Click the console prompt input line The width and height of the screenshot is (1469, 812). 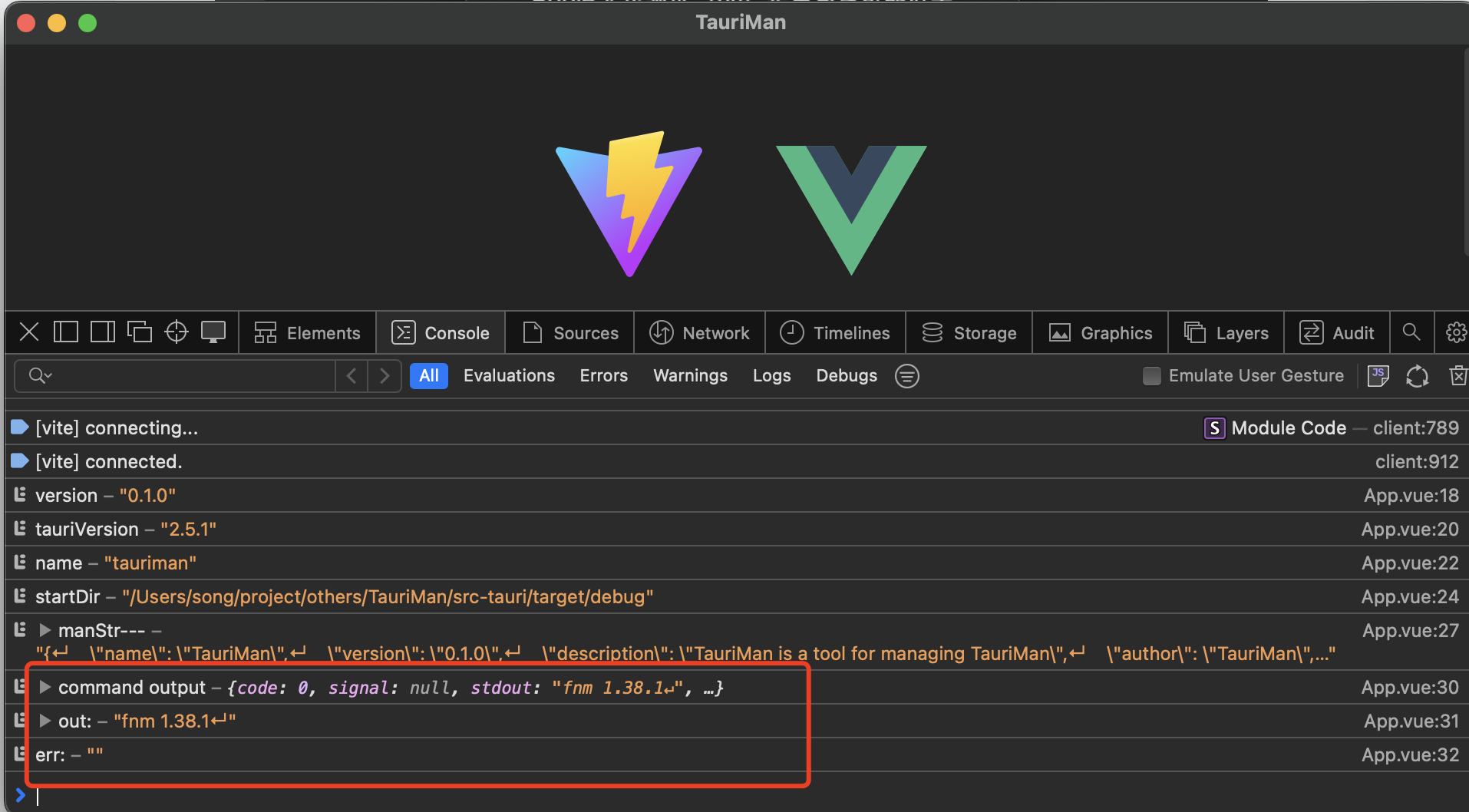pos(737,796)
